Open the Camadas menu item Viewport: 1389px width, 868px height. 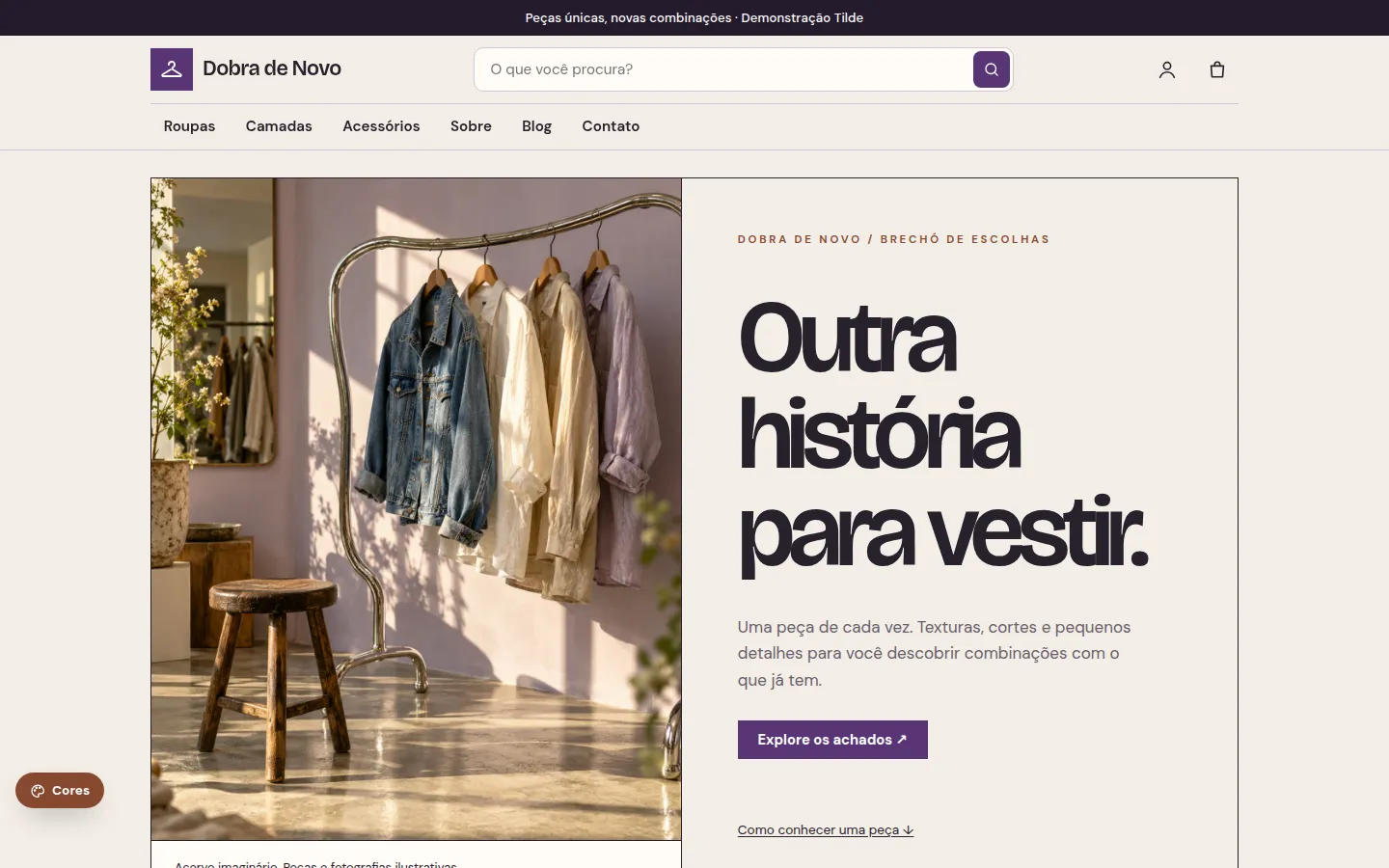[279, 126]
